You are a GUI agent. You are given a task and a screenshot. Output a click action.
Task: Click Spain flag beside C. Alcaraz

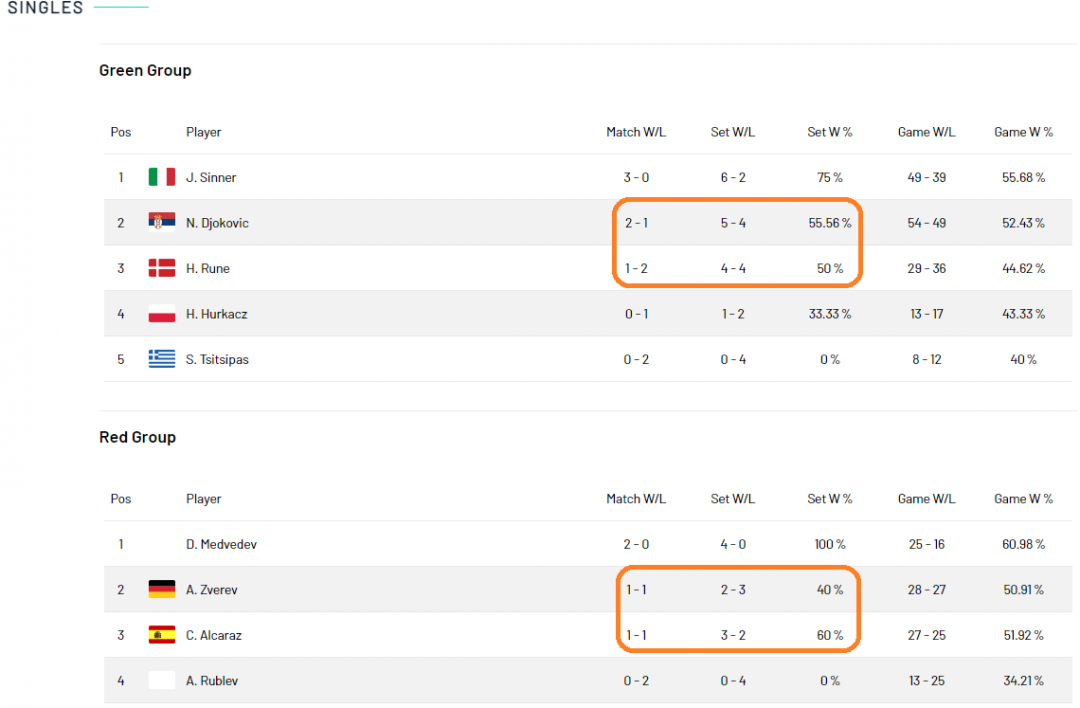pos(162,635)
